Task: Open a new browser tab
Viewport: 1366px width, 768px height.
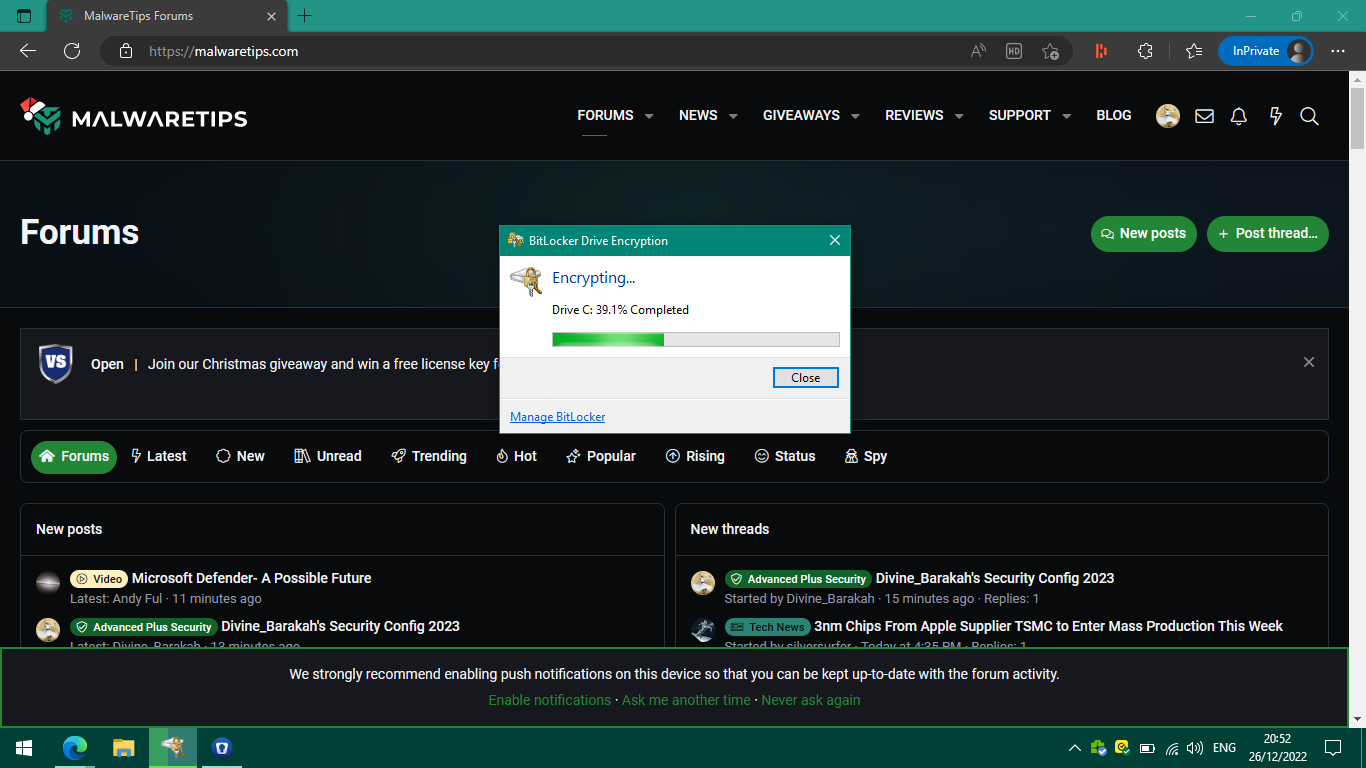Action: tap(305, 16)
